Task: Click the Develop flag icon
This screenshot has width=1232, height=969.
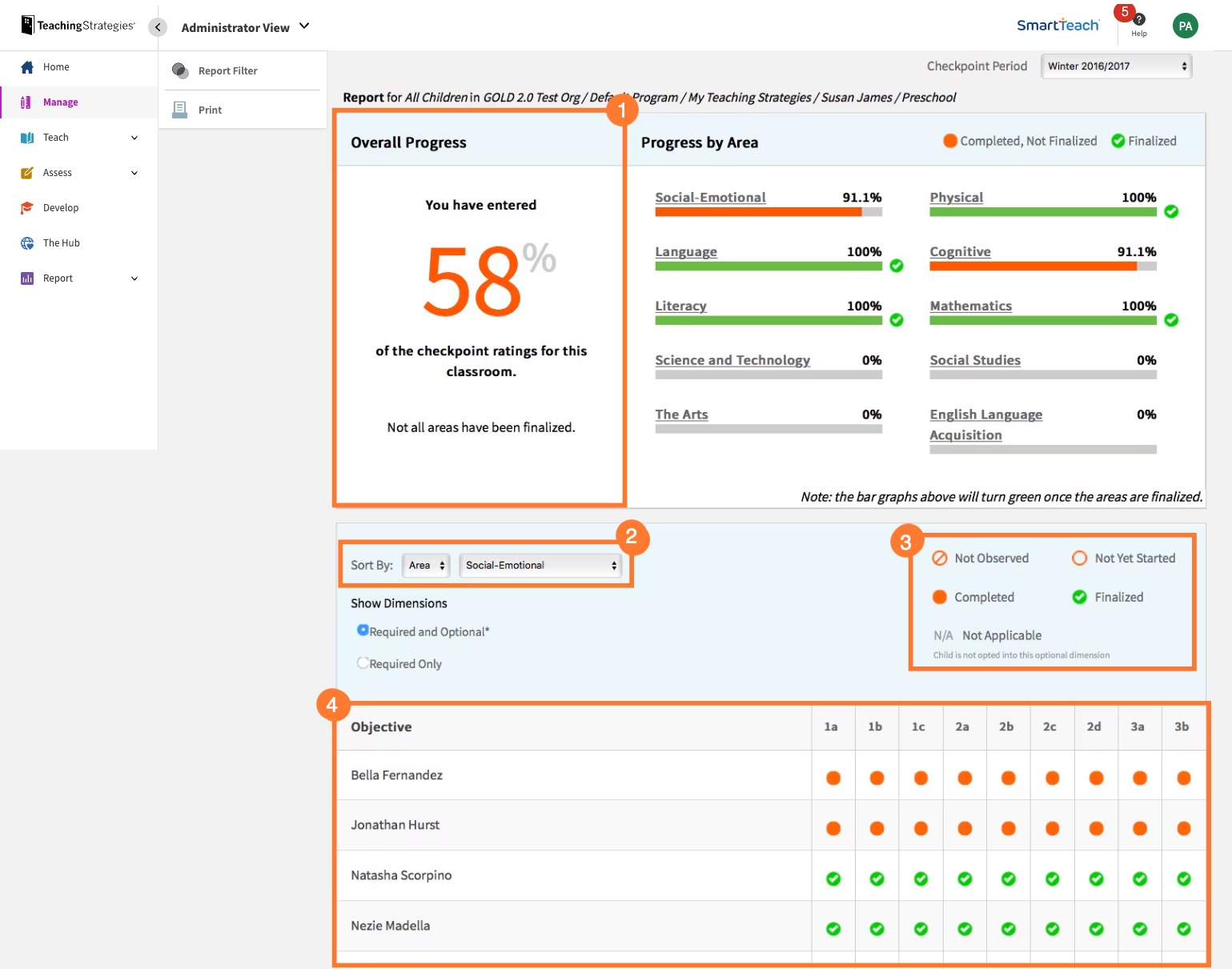Action: click(27, 207)
